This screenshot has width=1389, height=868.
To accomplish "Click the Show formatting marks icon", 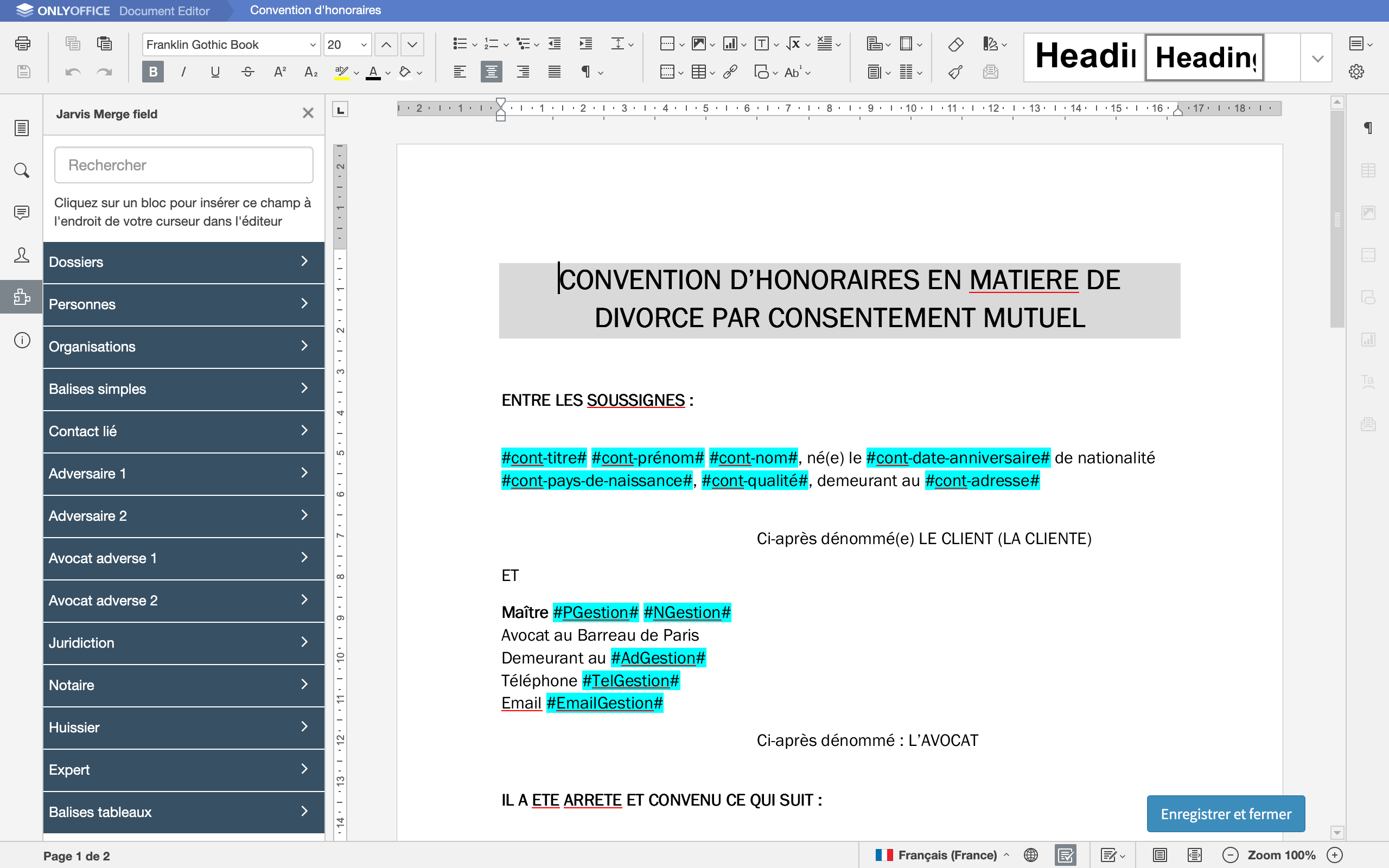I will (583, 71).
